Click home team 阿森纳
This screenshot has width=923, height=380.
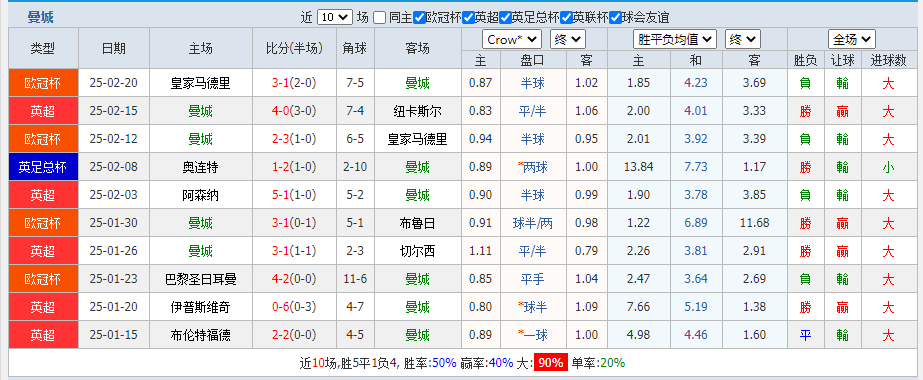pos(201,195)
